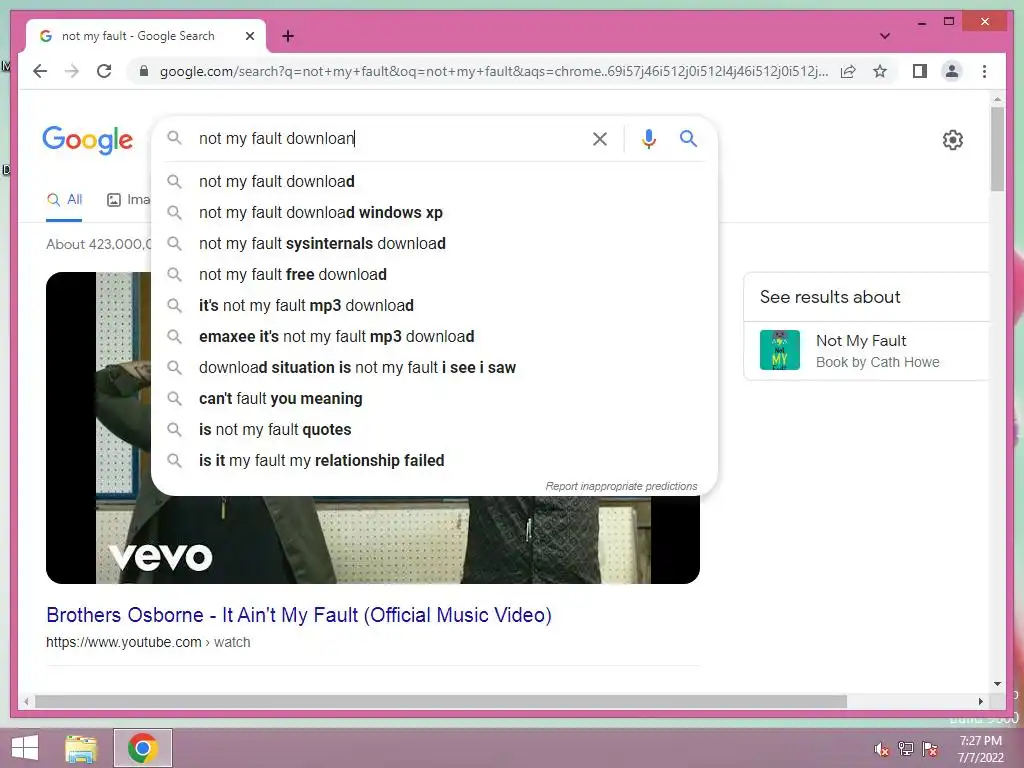This screenshot has width=1024, height=768.
Task: Open the Windows Start button
Action: pos(25,748)
